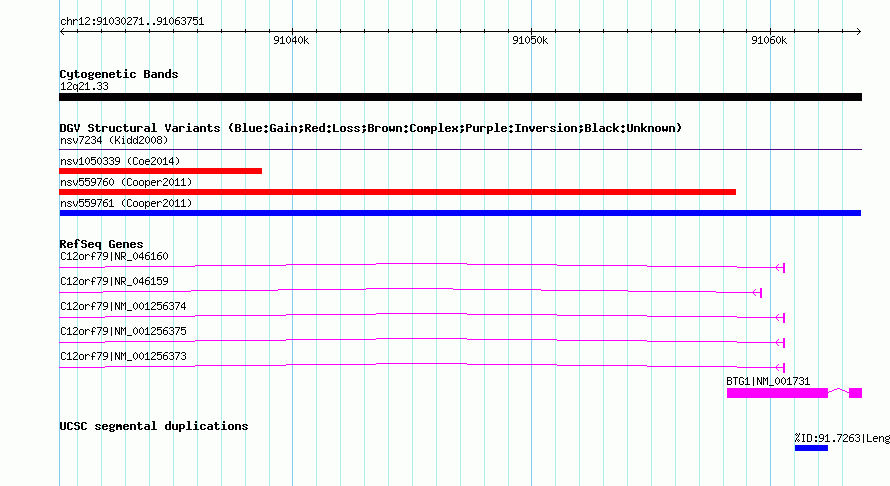
Task: Select the long red nsv559760 loss bar
Action: pos(397,192)
